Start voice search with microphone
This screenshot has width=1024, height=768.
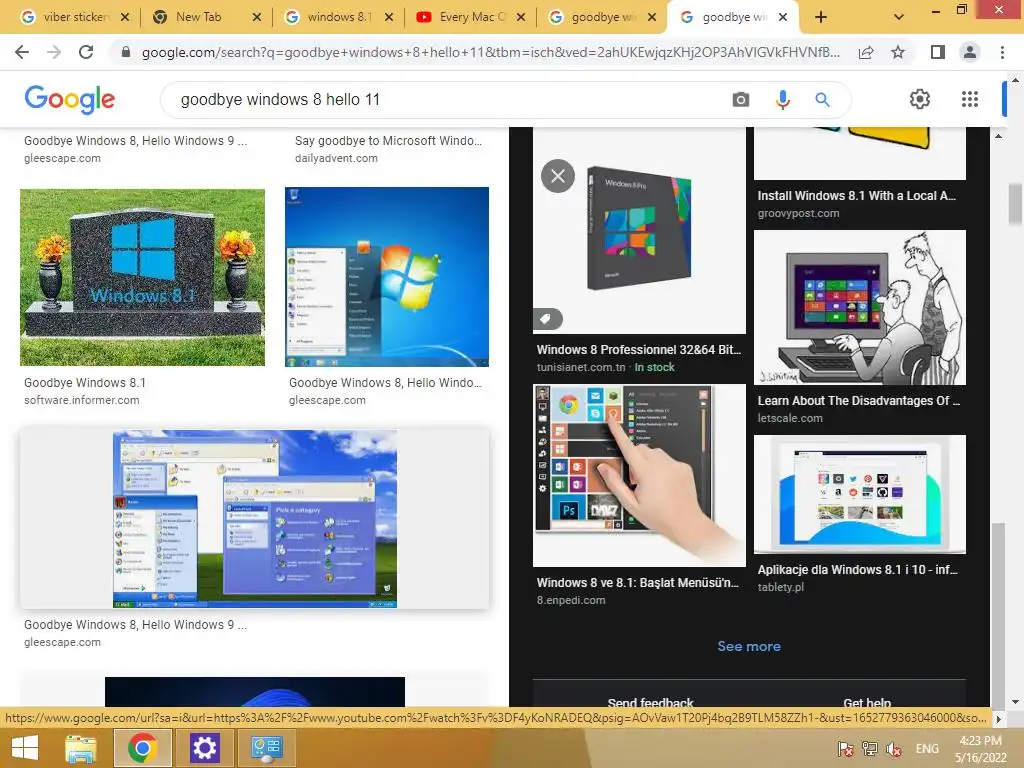782,99
